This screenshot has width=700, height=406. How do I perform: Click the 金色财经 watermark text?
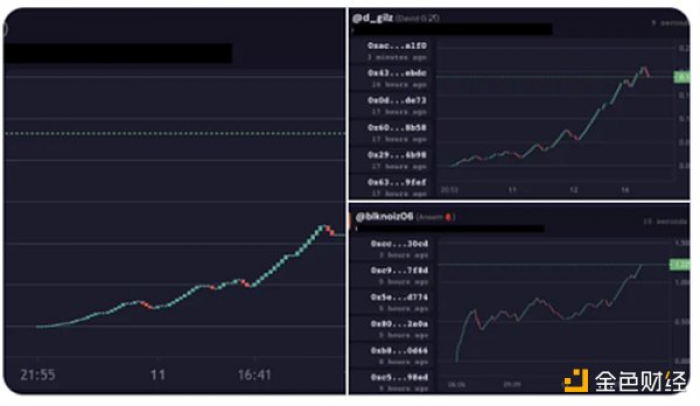(641, 381)
